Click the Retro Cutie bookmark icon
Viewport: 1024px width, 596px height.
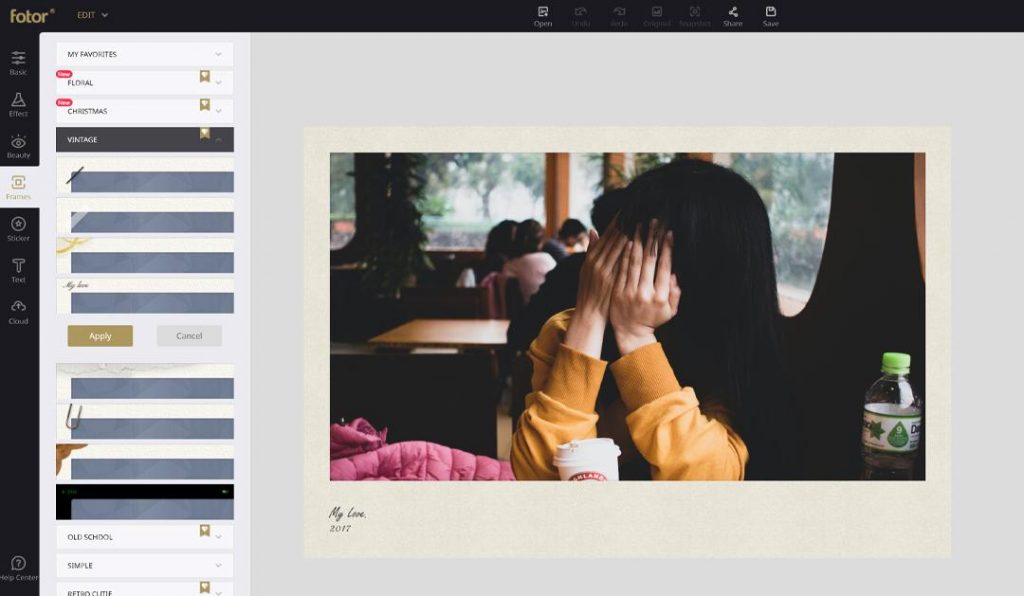click(x=204, y=588)
